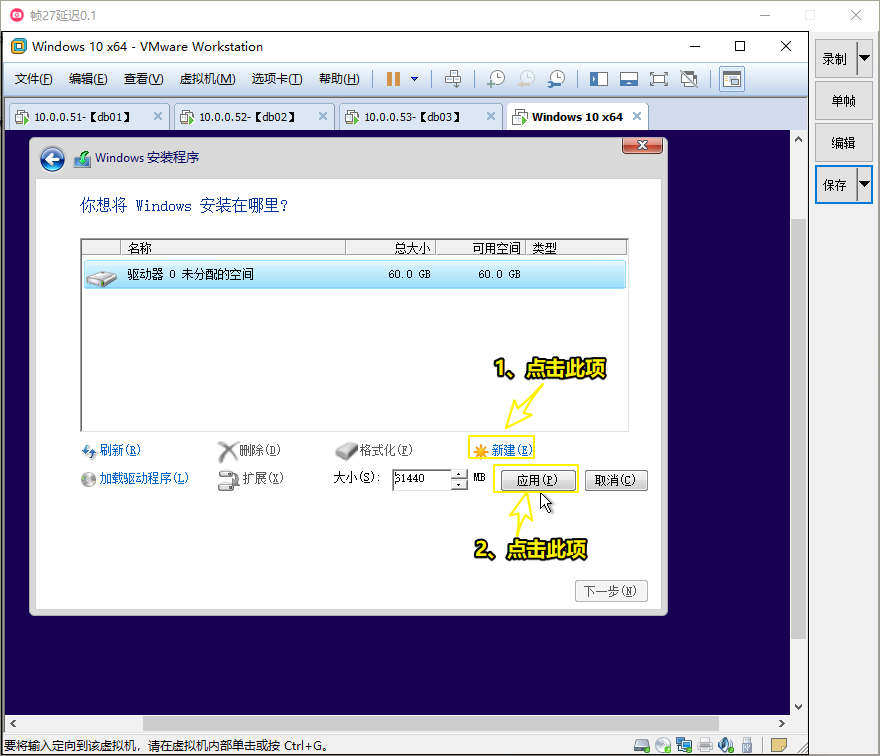The image size is (880, 756).
Task: Click the 应用(P) button
Action: 538,480
